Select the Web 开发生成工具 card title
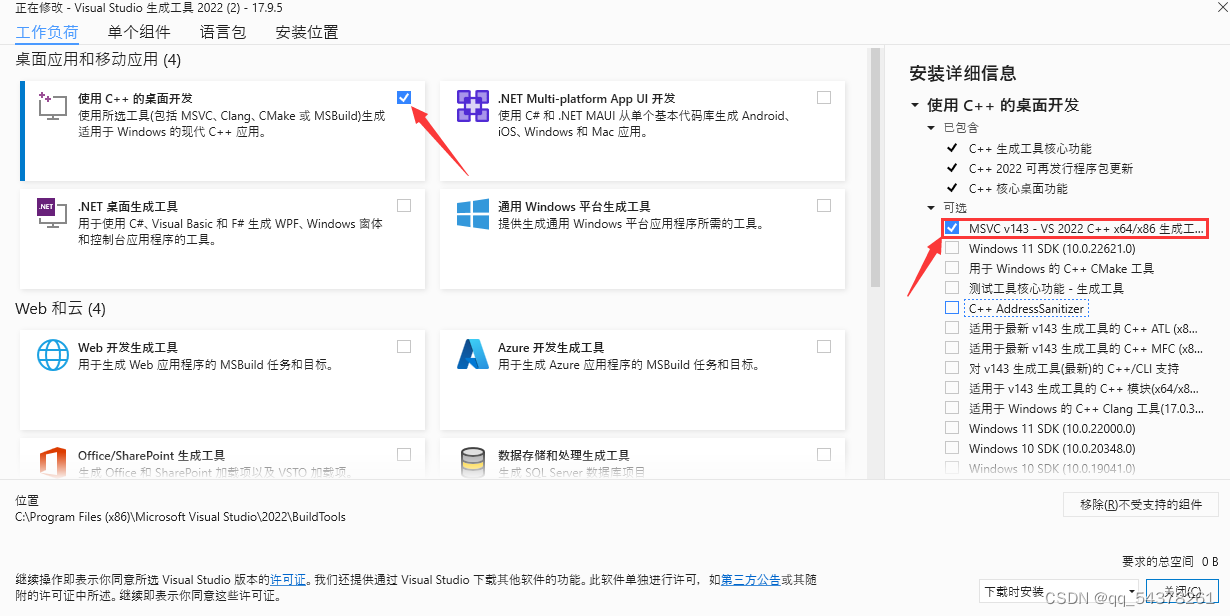 click(128, 348)
